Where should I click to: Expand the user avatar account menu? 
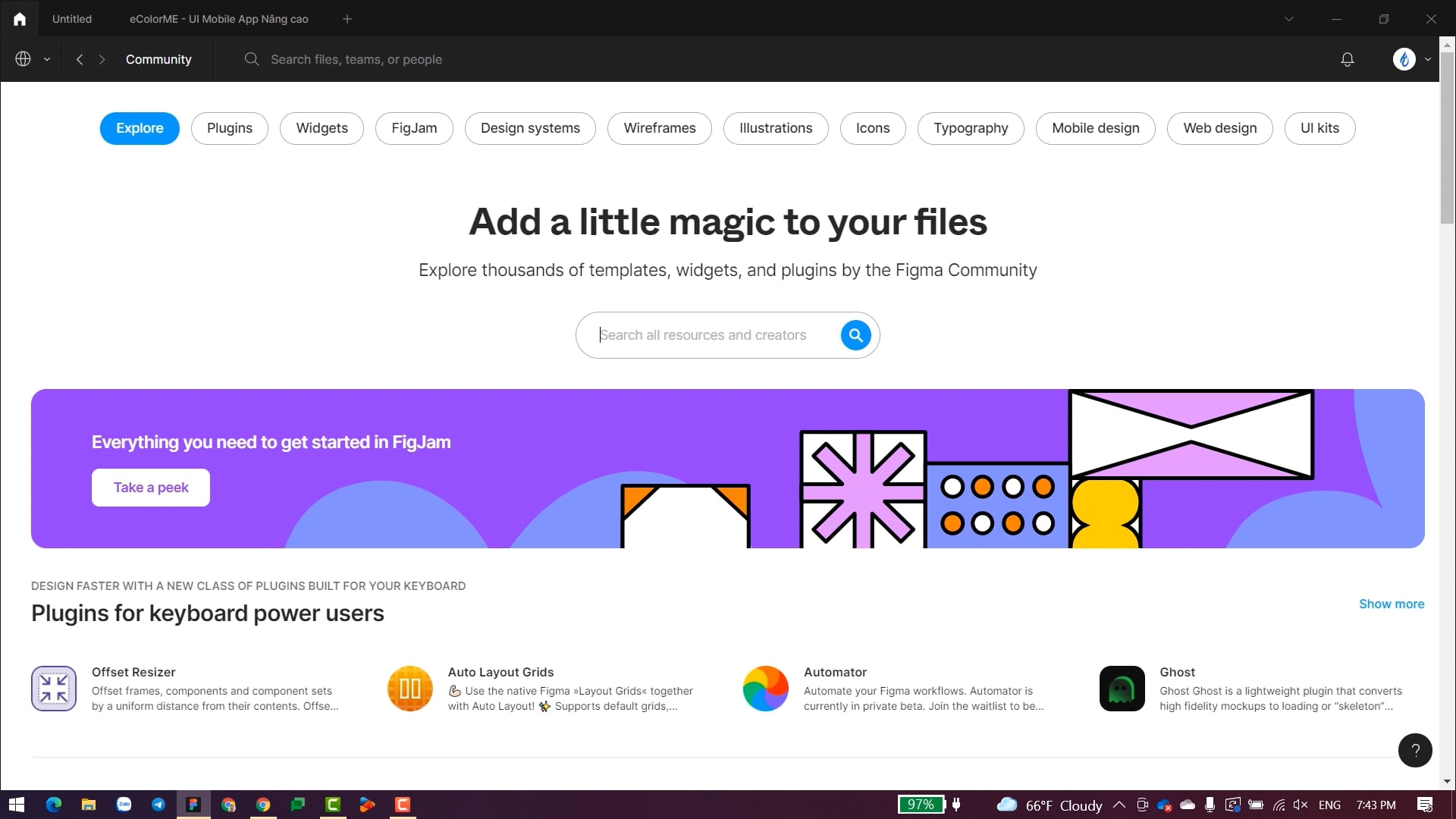[x=1412, y=59]
